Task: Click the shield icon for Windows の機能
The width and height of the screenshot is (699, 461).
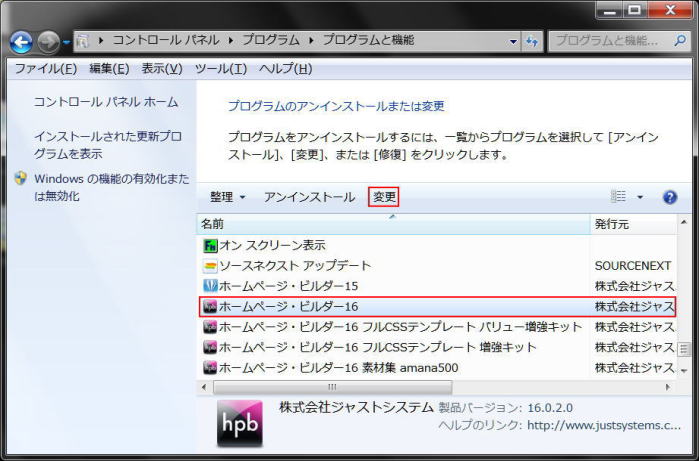Action: pos(21,178)
